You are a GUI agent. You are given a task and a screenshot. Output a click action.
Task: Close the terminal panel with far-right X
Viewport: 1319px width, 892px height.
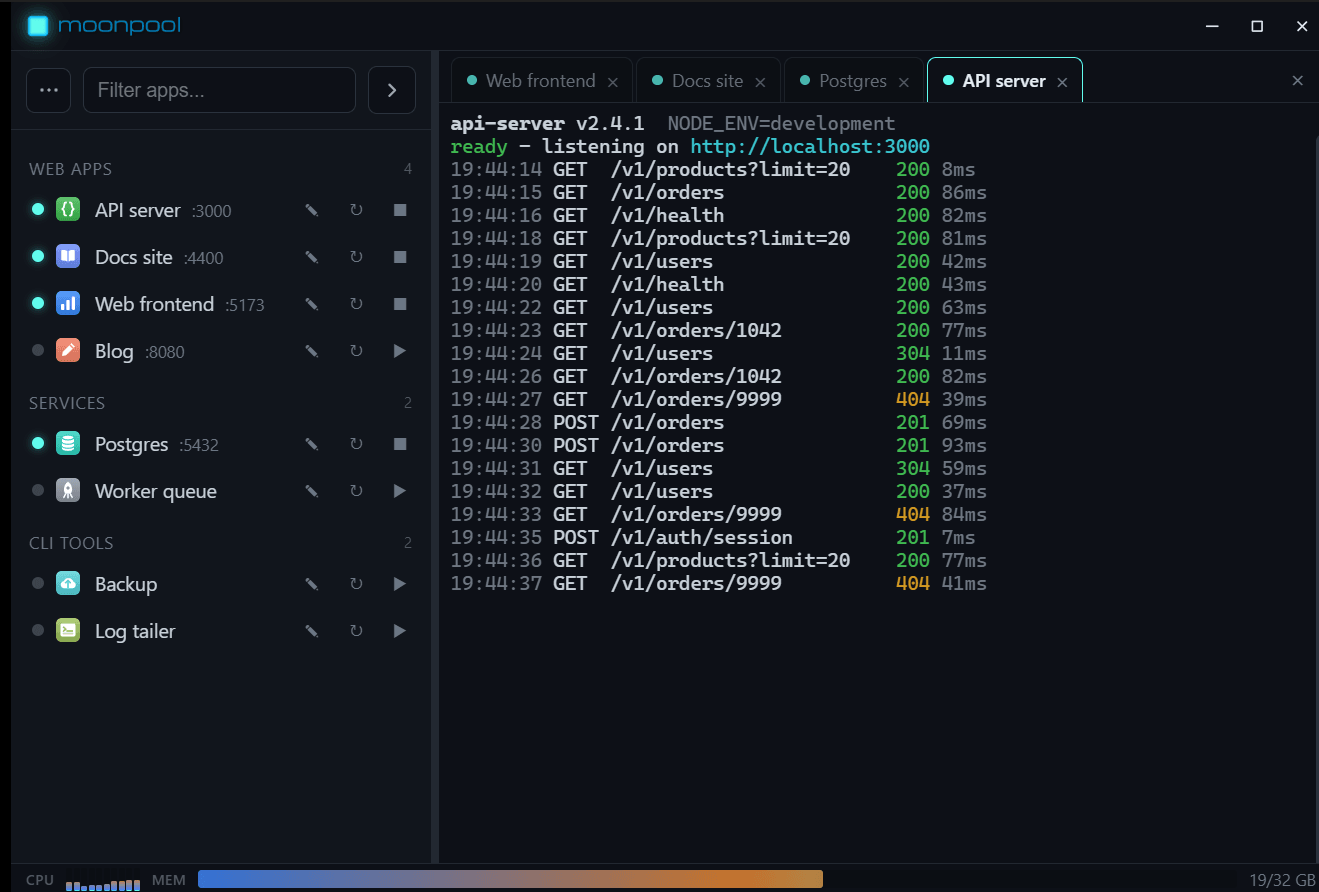click(x=1298, y=81)
